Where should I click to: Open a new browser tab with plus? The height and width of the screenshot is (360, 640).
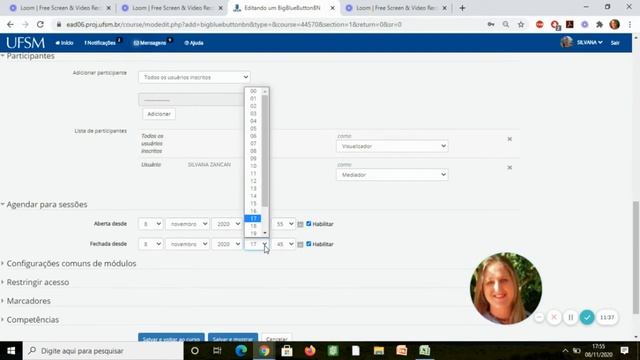[x=462, y=8]
